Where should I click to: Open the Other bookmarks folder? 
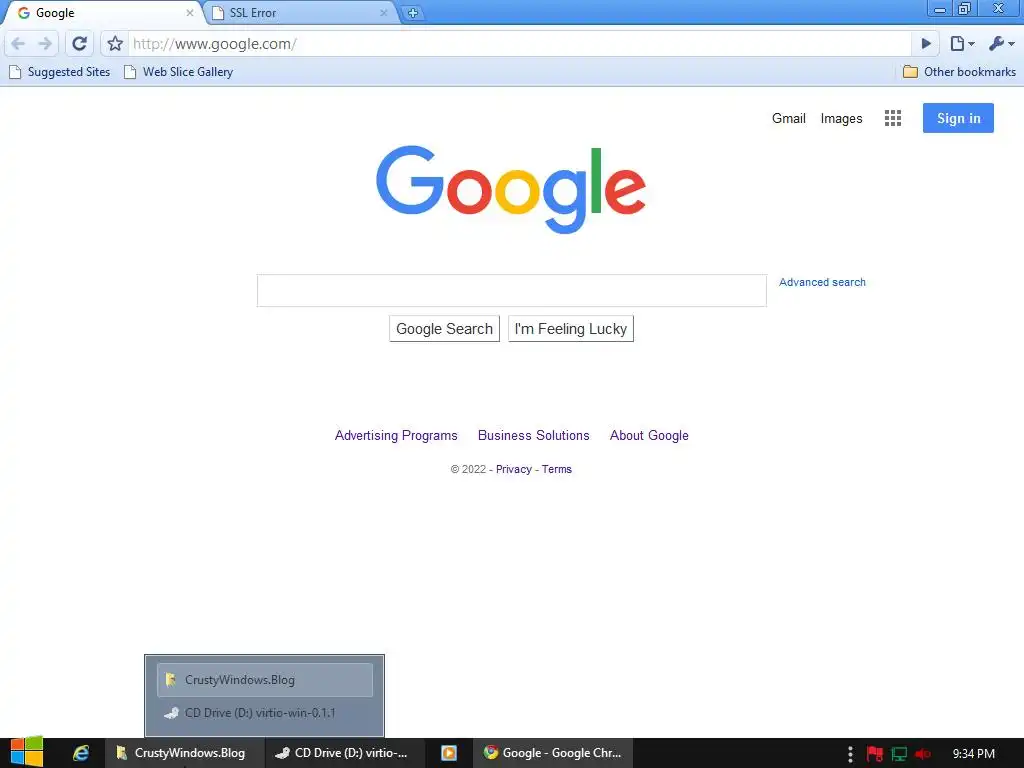point(959,72)
